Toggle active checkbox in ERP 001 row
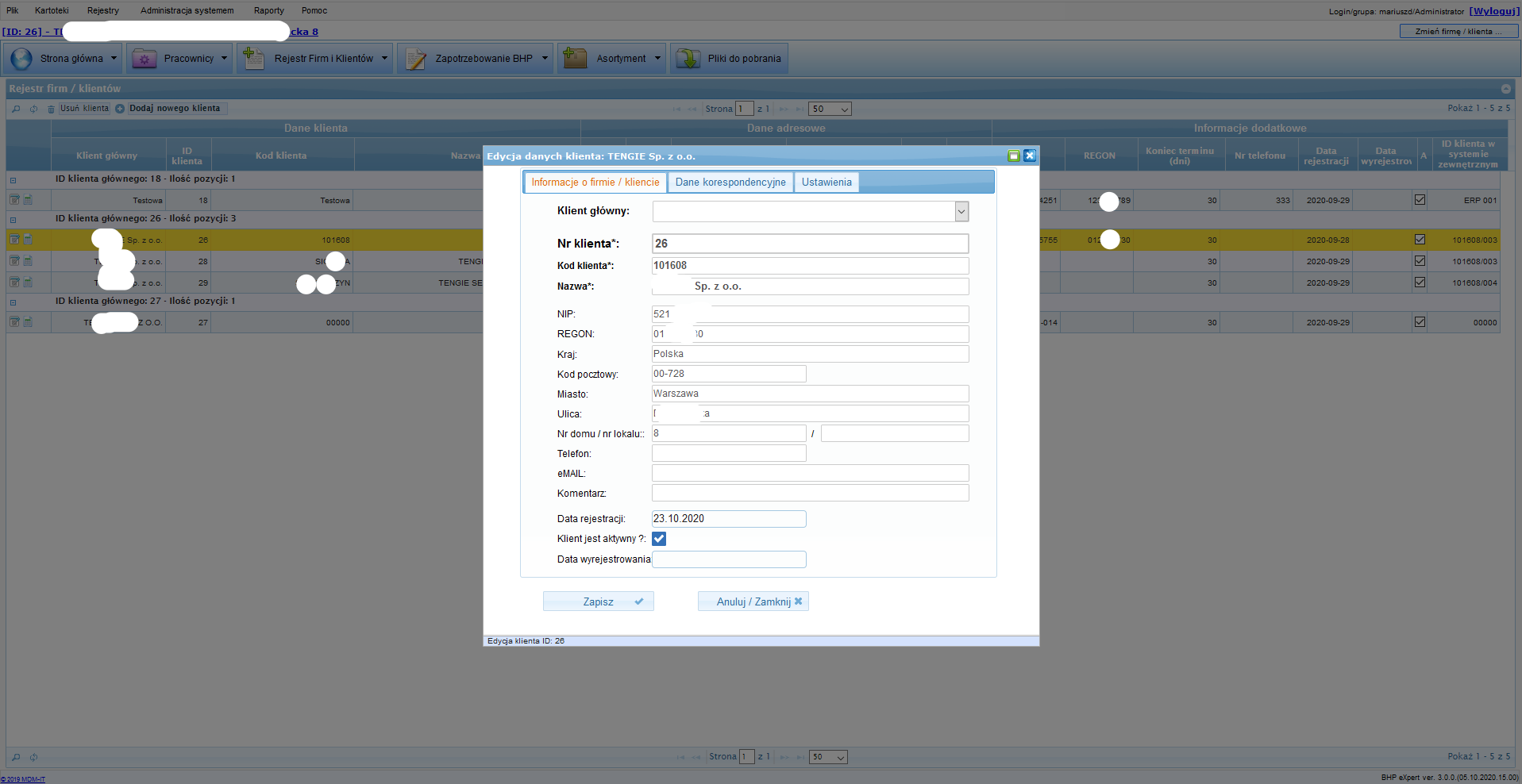The image size is (1522, 784). pyautogui.click(x=1420, y=200)
